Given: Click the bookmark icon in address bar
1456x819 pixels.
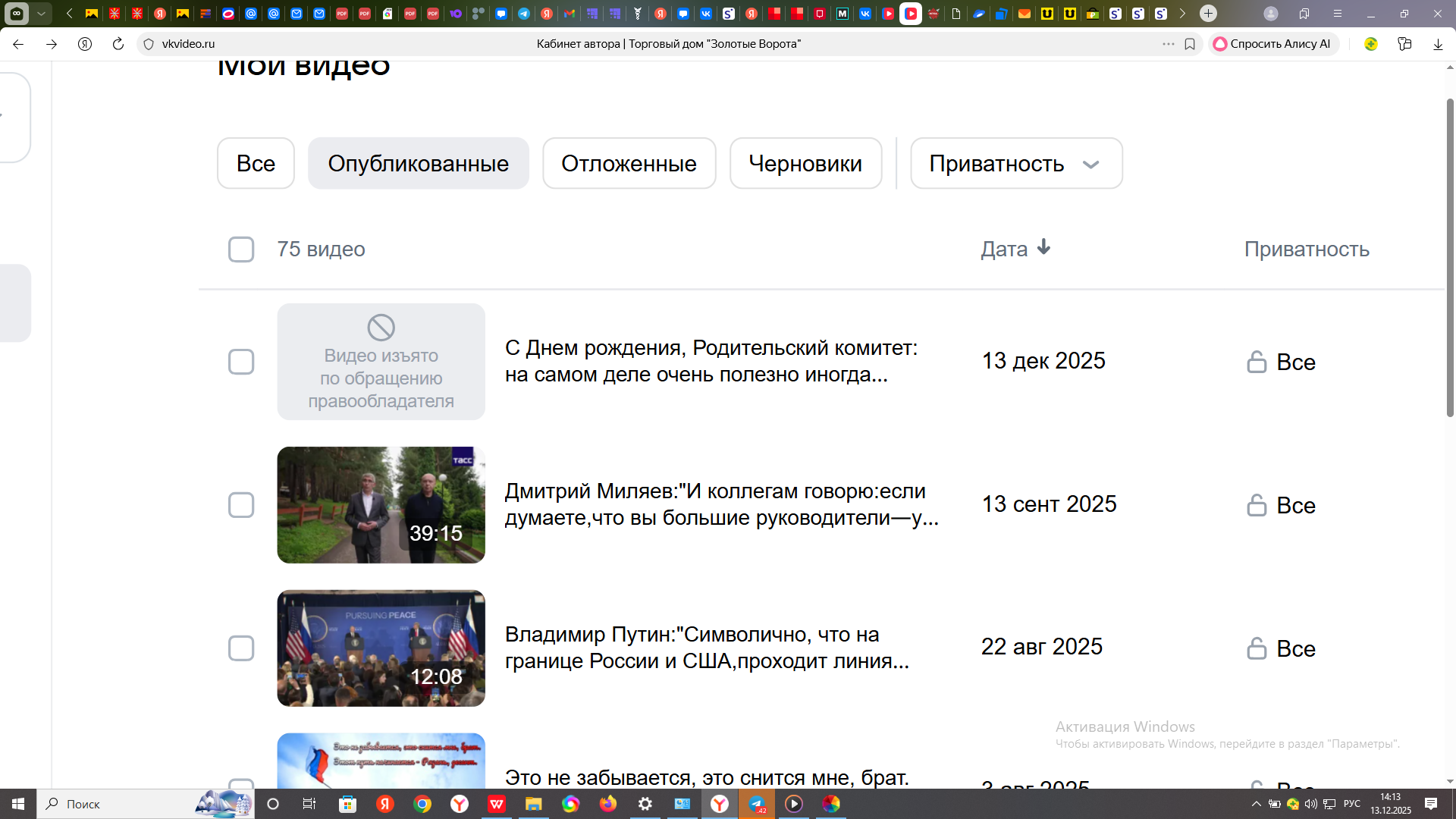Looking at the screenshot, I should [x=1190, y=44].
